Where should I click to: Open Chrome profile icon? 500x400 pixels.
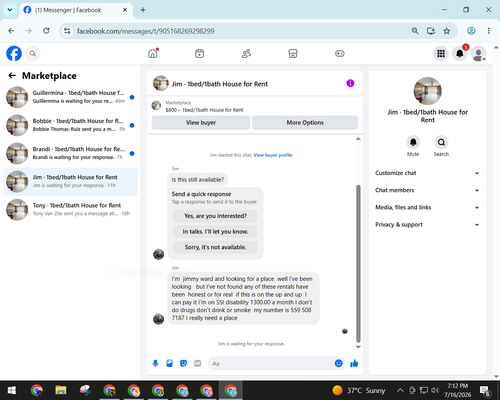471,31
